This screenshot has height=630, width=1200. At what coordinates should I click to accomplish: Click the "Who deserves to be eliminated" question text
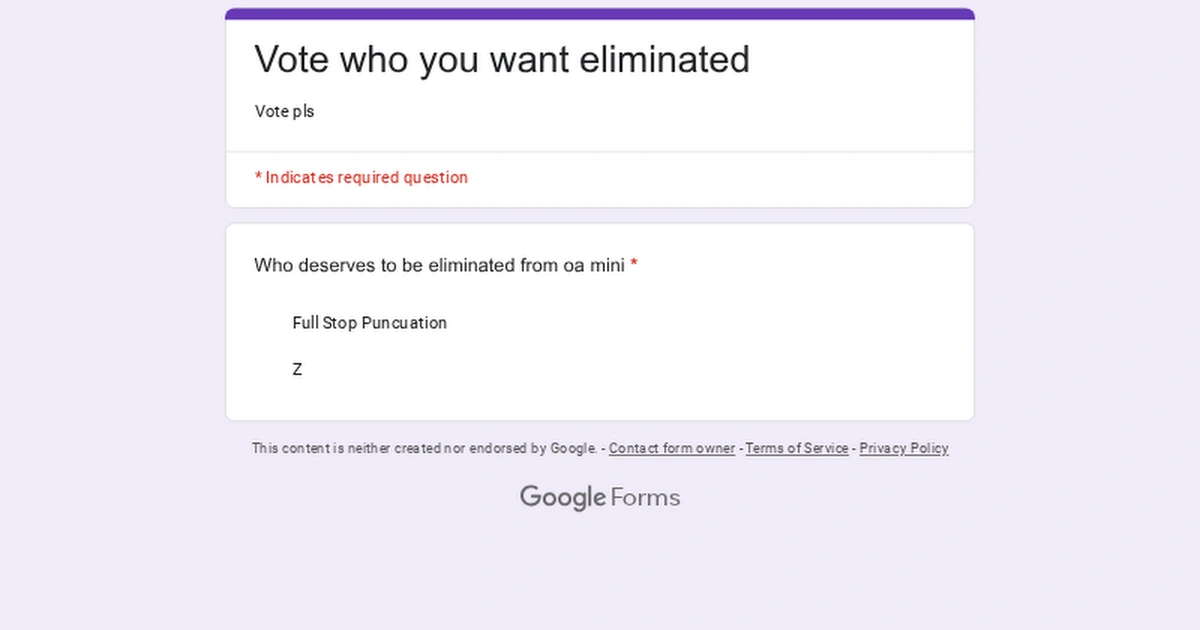pos(439,266)
